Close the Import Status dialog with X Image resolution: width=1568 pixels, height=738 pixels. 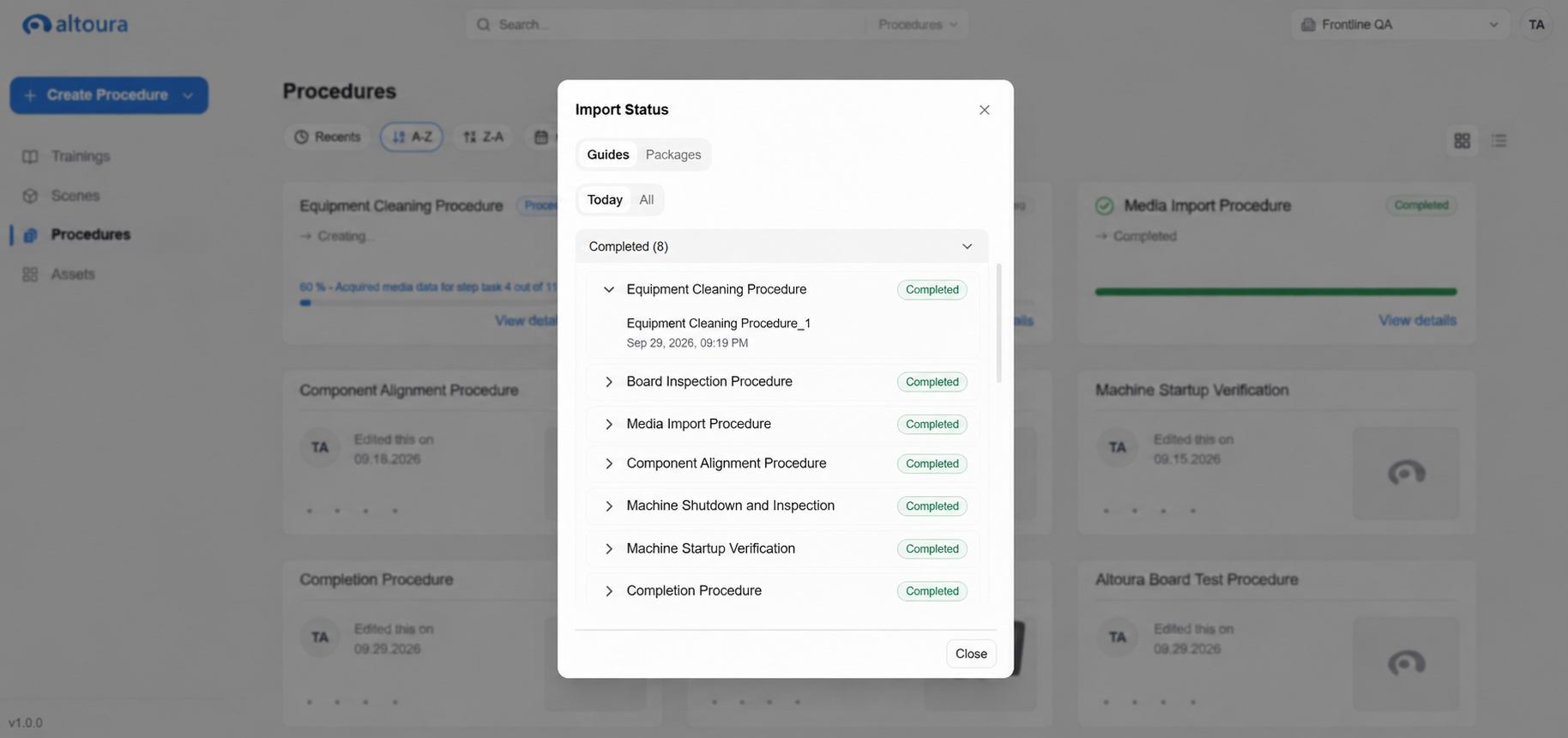click(984, 110)
